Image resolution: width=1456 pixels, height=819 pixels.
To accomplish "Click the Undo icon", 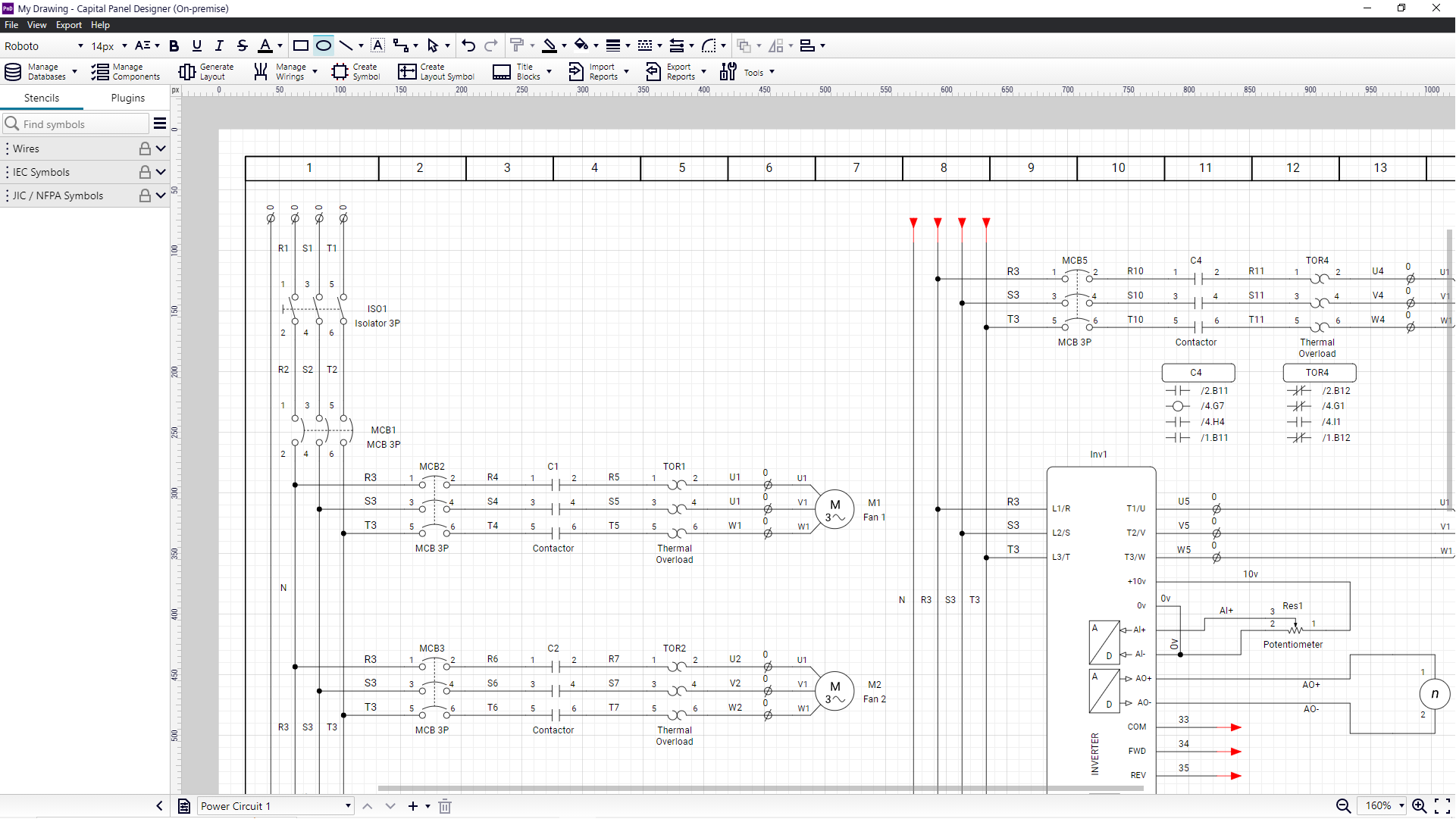I will pyautogui.click(x=468, y=45).
